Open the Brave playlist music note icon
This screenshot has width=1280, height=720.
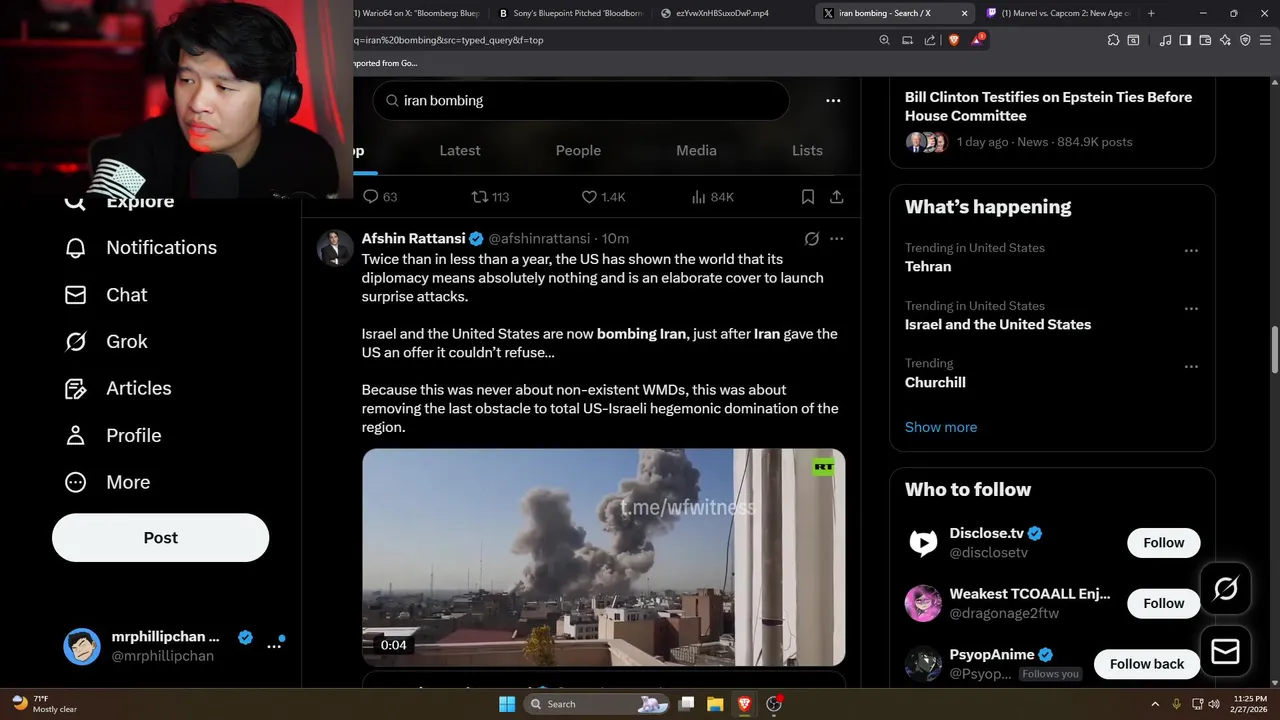point(1165,40)
